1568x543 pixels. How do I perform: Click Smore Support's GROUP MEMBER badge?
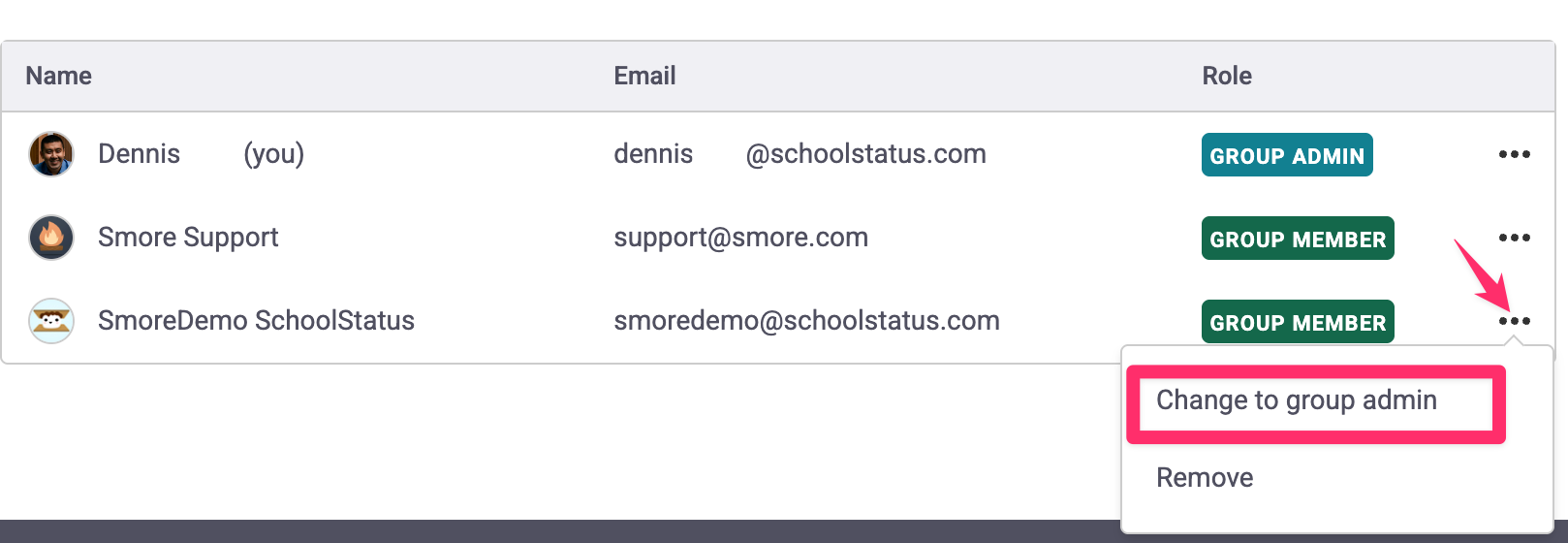[1298, 239]
